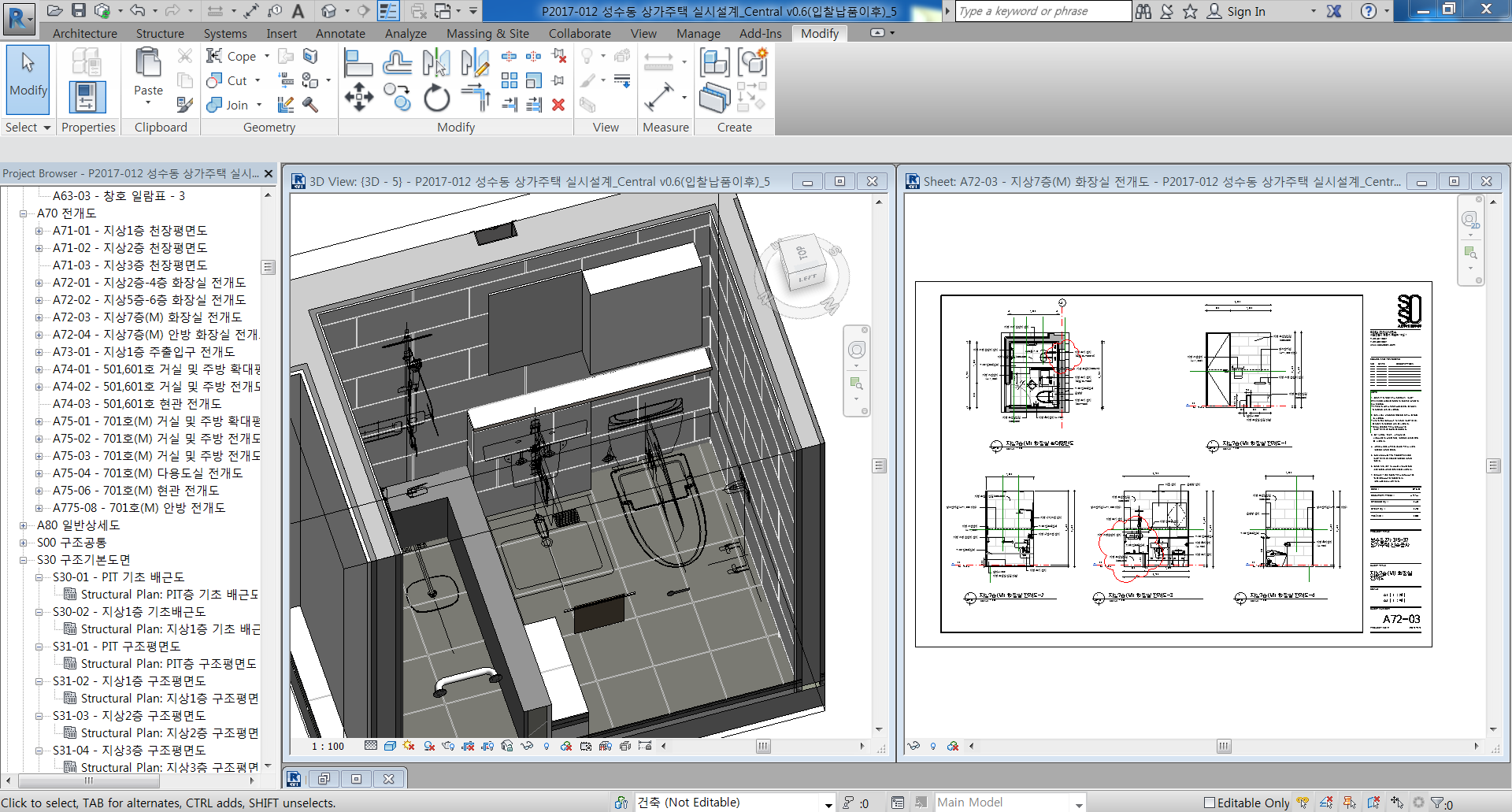Toggle Shadows Off in view control bar
Image resolution: width=1512 pixels, height=812 pixels.
[x=429, y=746]
